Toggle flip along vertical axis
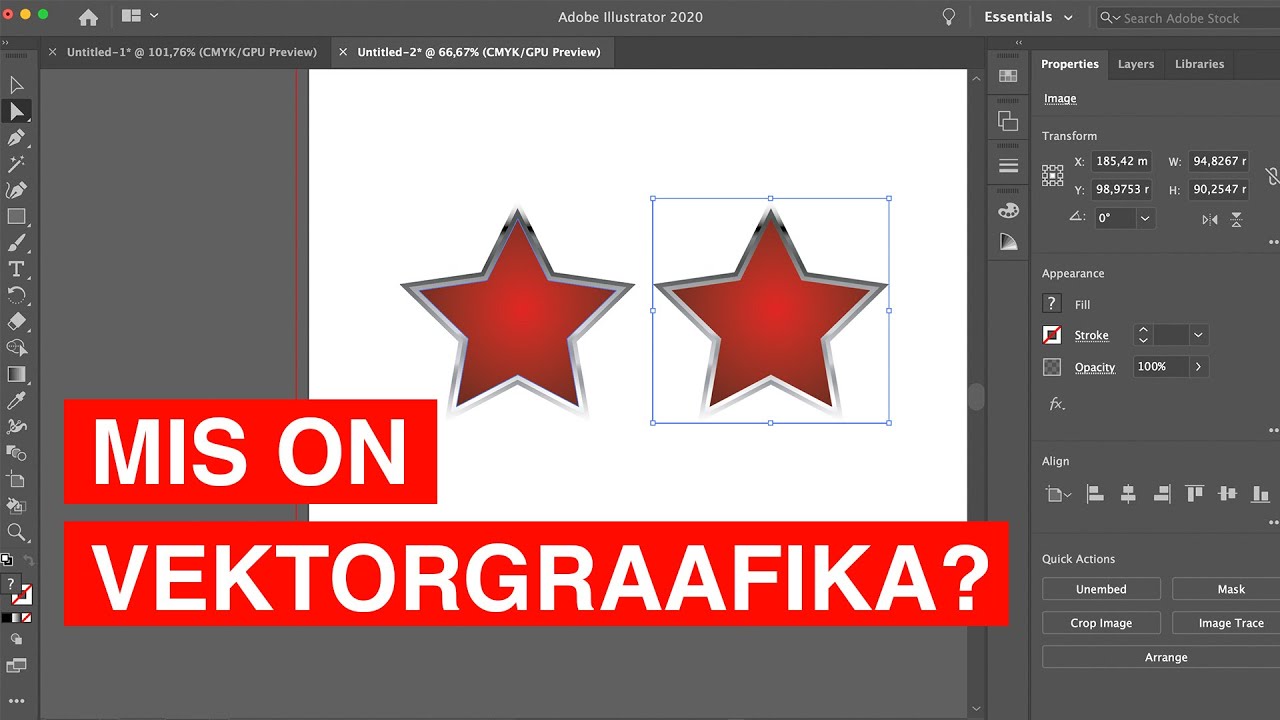 pyautogui.click(x=1237, y=219)
